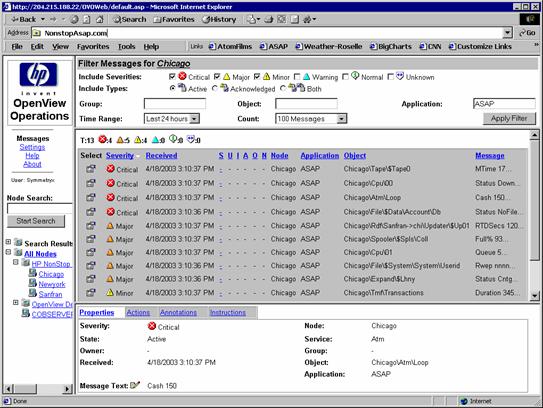Screen dimensions: 543x408
Task: Click the Stop icon in the toolbar
Action: point(75,19)
